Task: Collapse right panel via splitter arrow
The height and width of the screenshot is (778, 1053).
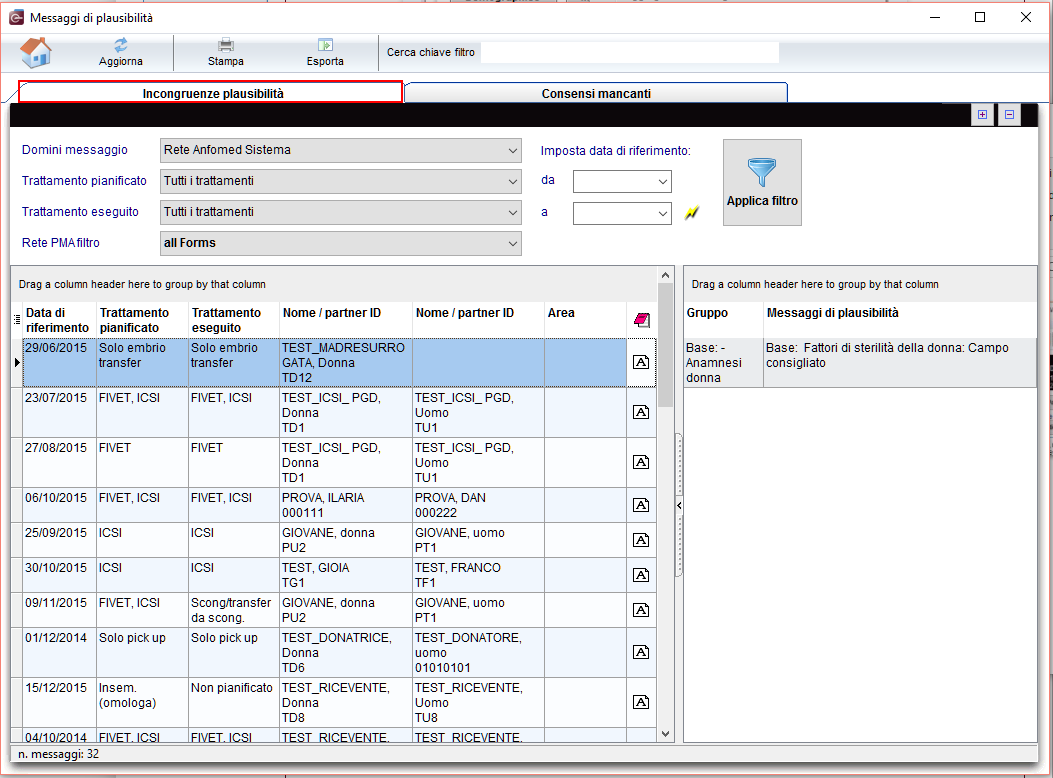Action: pos(679,505)
